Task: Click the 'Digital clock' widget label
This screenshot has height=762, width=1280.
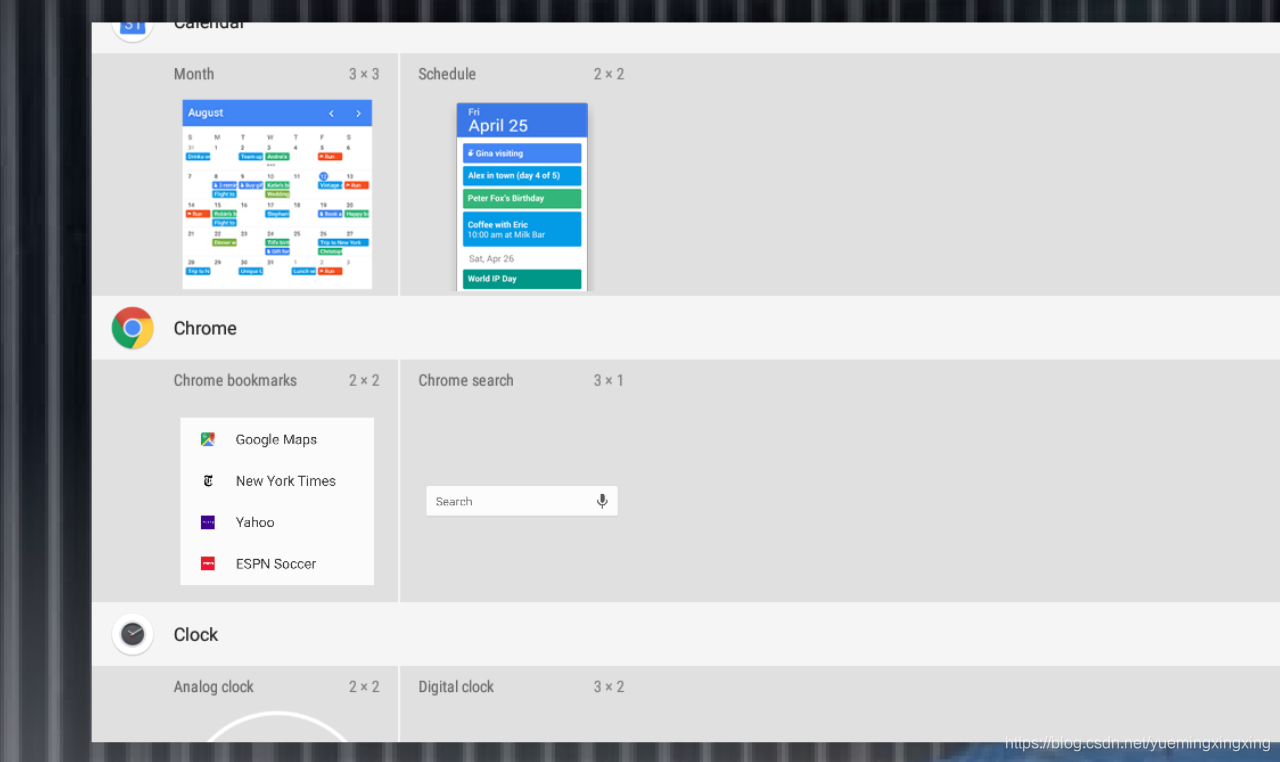Action: [x=456, y=687]
